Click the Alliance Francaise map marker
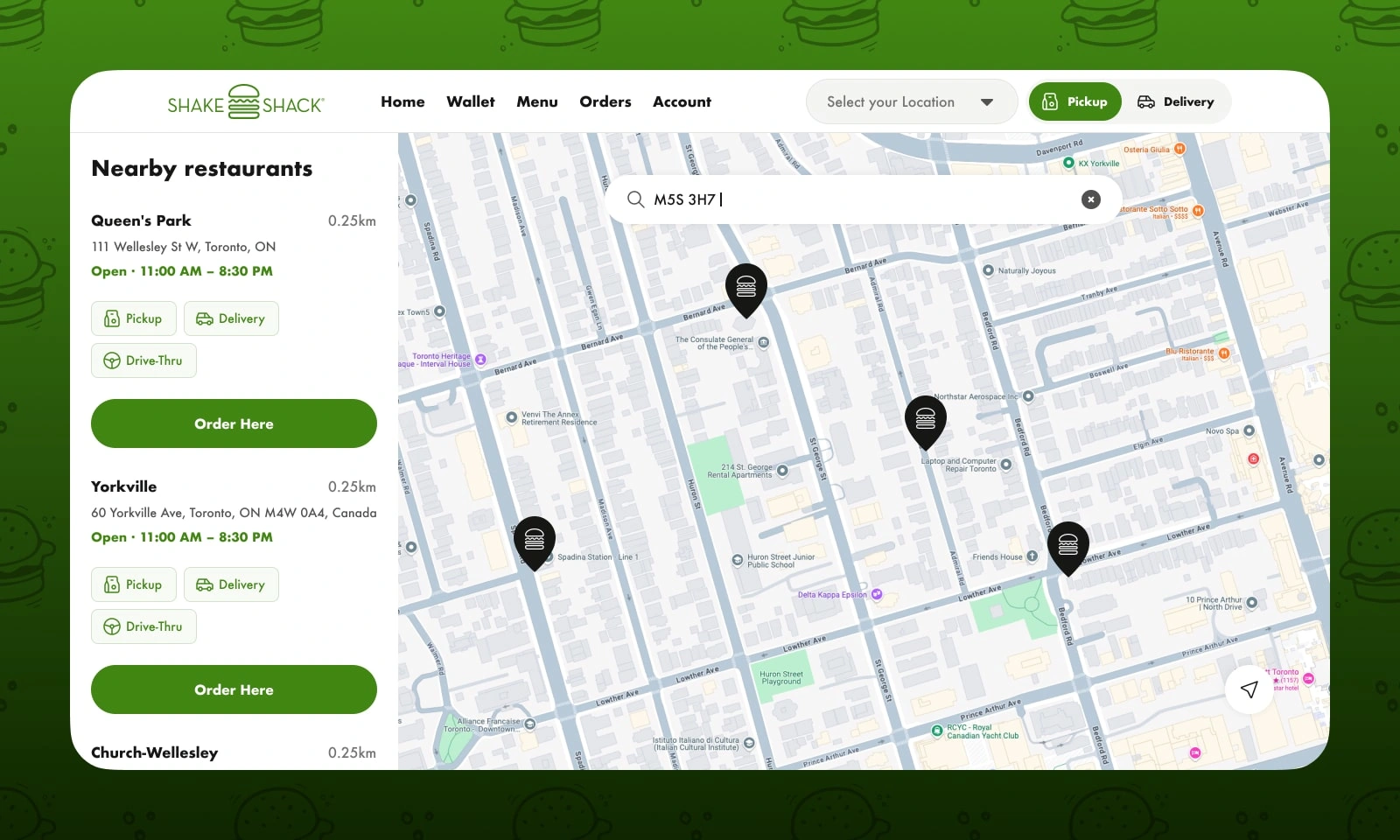Viewport: 1400px width, 840px height. point(530,724)
